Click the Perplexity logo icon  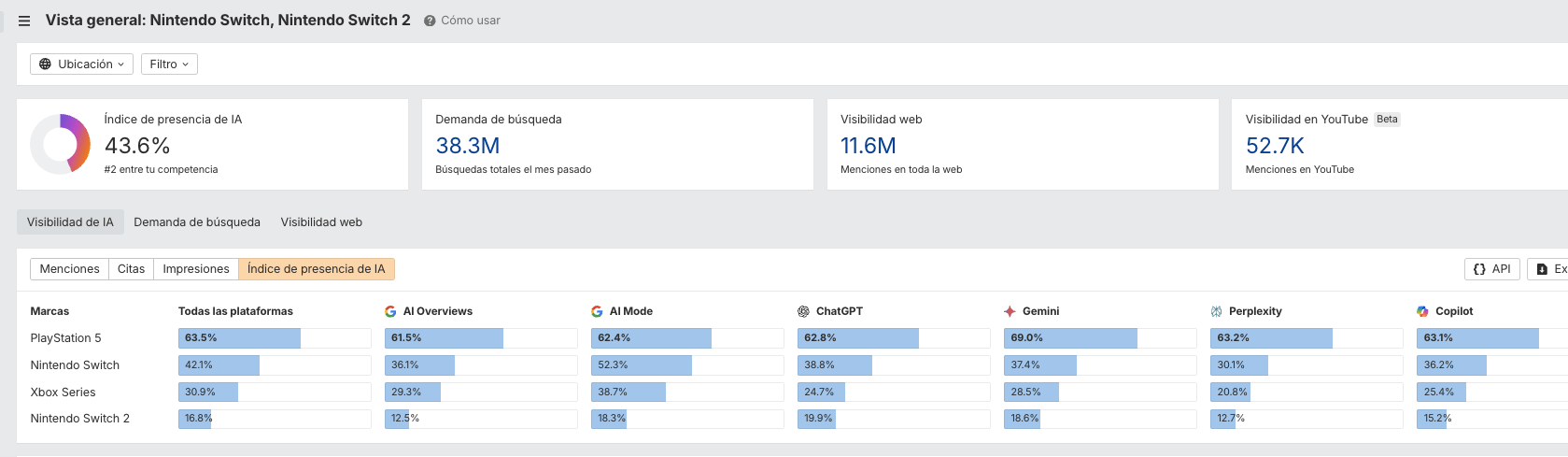point(1216,311)
